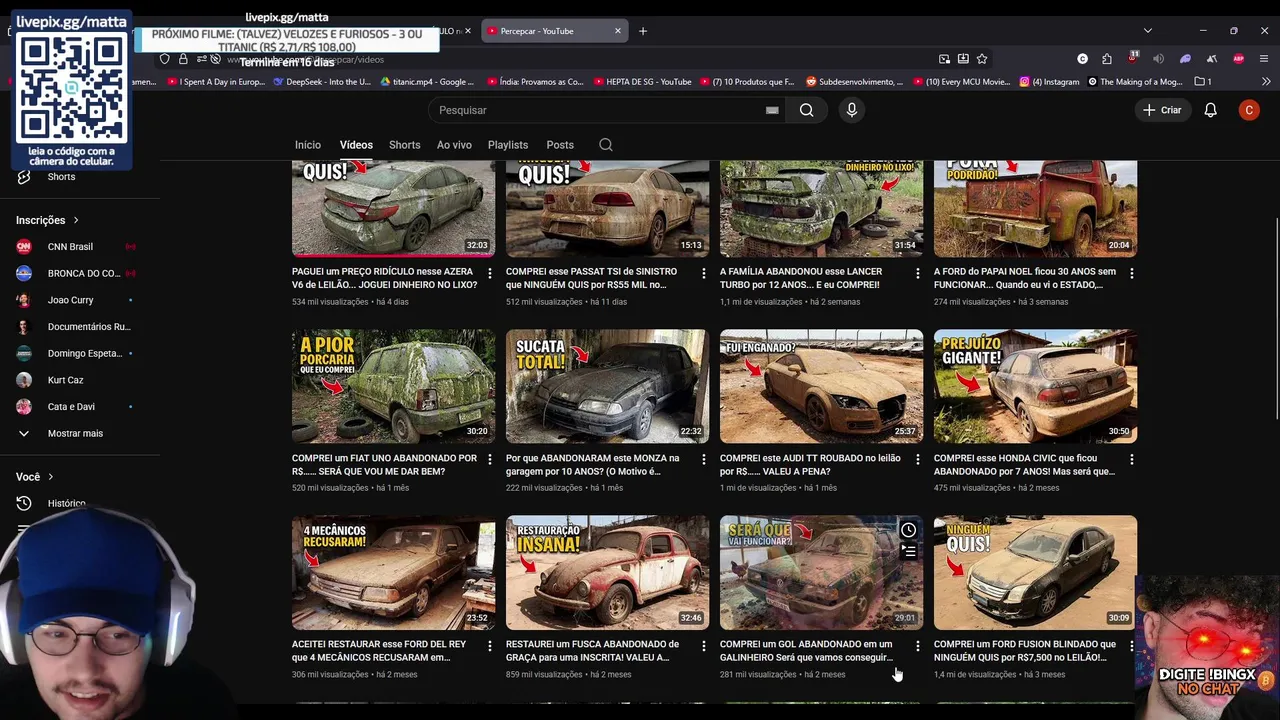The width and height of the screenshot is (1280, 720).
Task: Open title COMPREI esse HONDA CIVIC
Action: (x=1024, y=465)
